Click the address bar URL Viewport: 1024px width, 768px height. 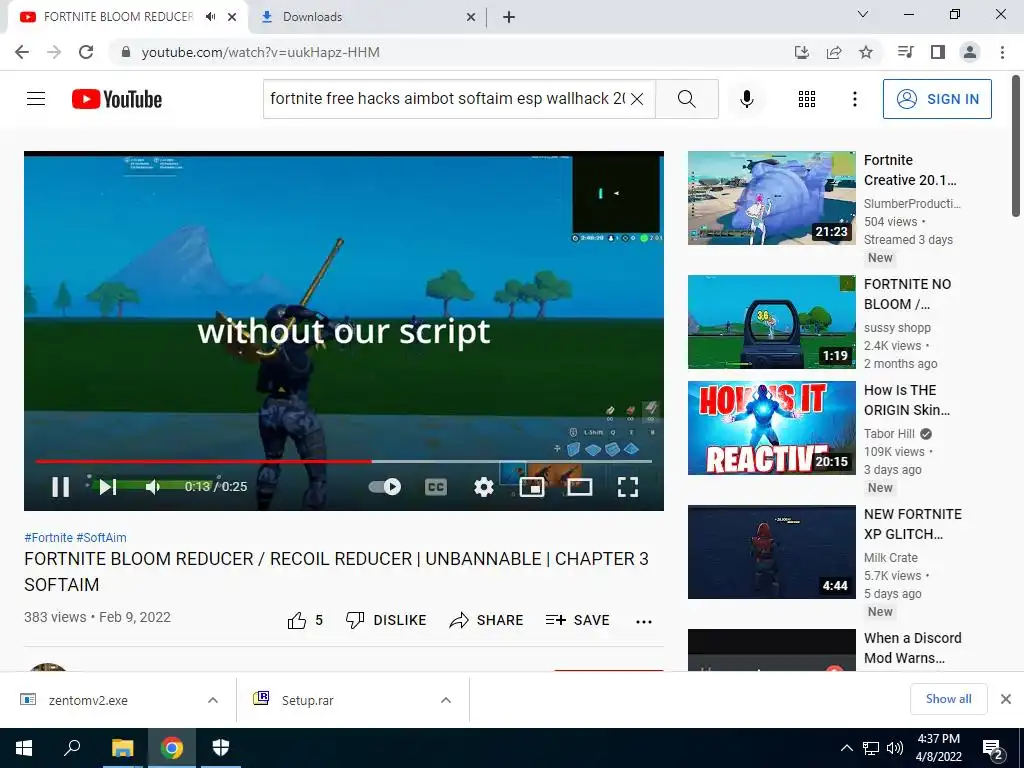(x=261, y=52)
